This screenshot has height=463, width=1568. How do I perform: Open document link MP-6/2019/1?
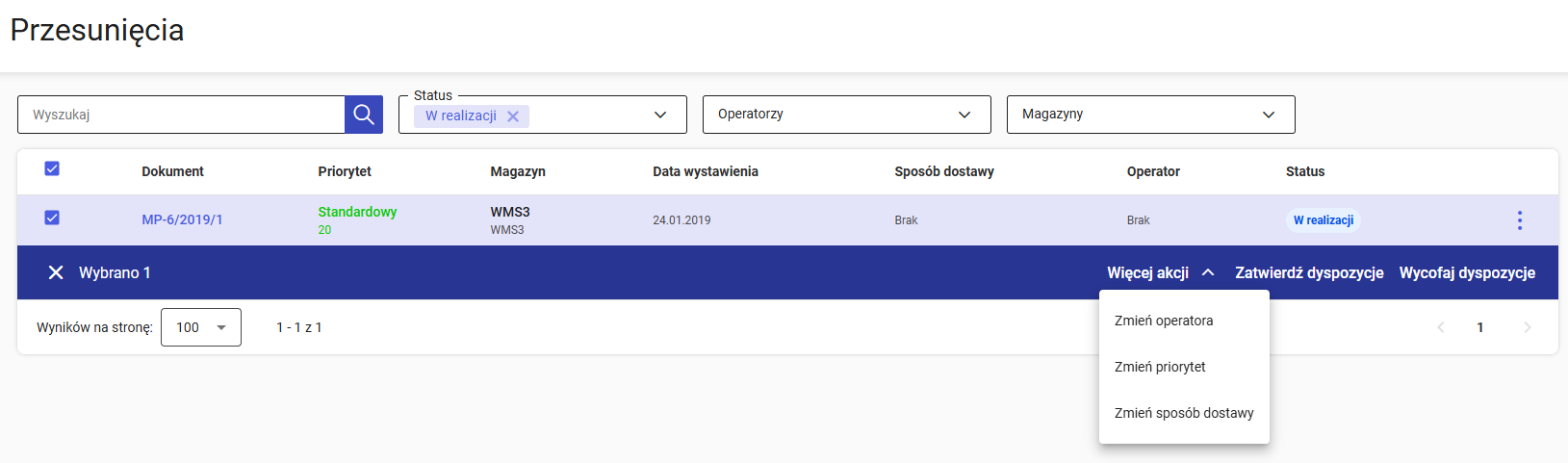point(182,219)
